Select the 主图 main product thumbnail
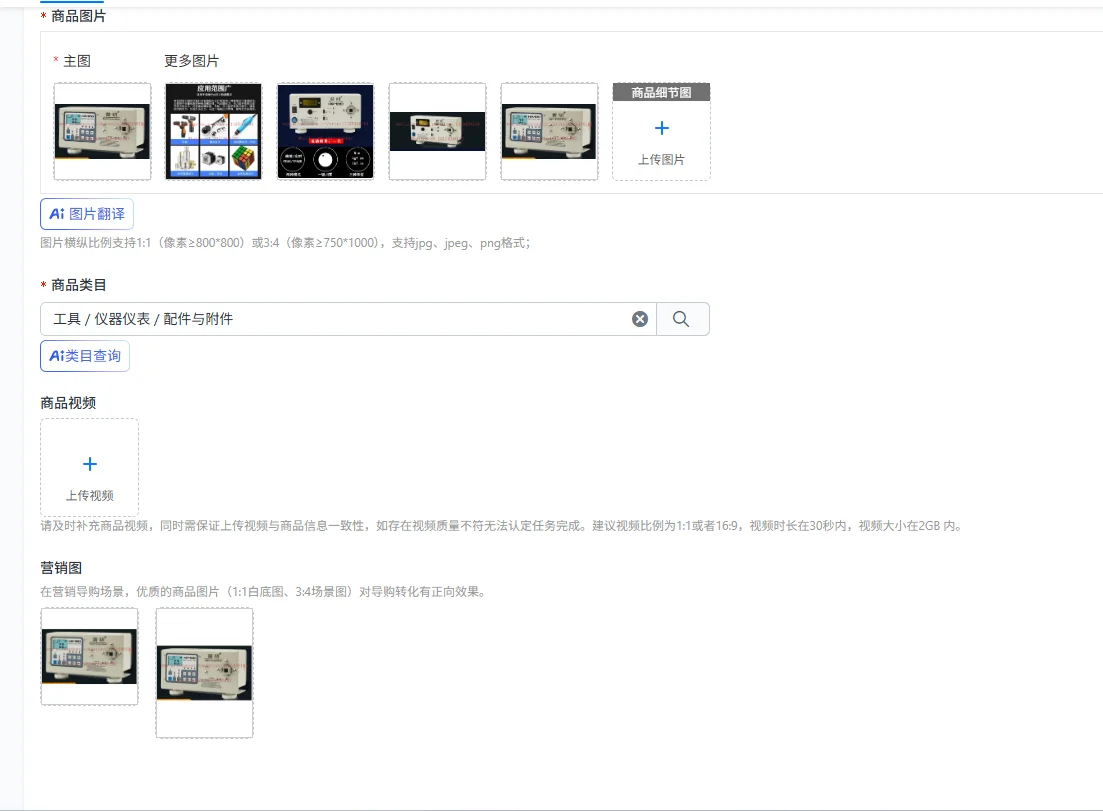This screenshot has width=1103, height=811. pyautogui.click(x=102, y=132)
